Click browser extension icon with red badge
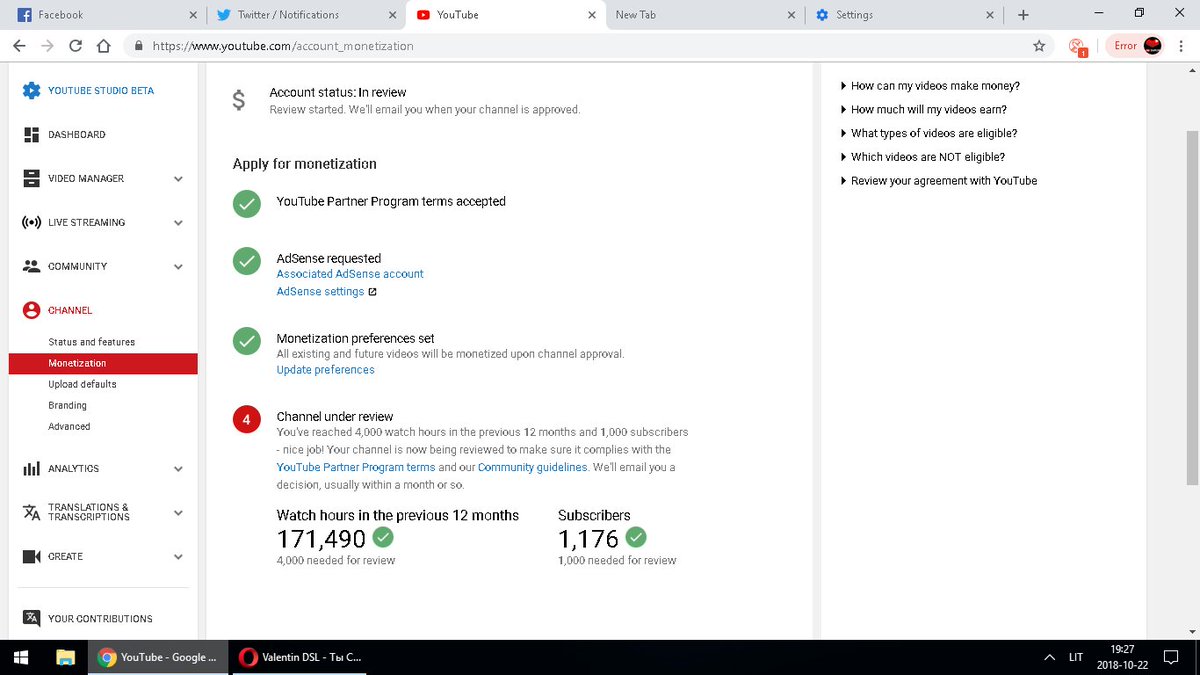Image resolution: width=1200 pixels, height=675 pixels. point(1077,46)
